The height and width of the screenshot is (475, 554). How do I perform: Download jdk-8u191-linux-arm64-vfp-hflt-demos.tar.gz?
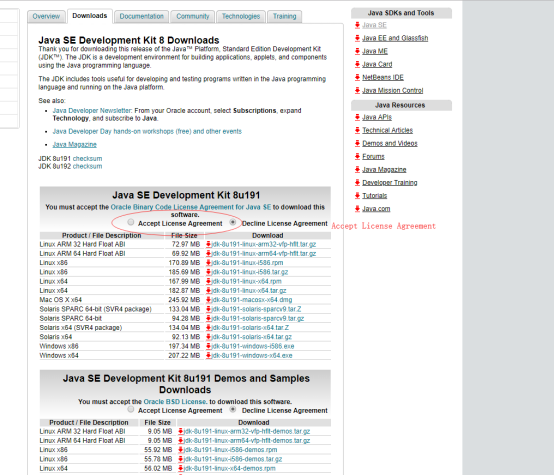247,441
